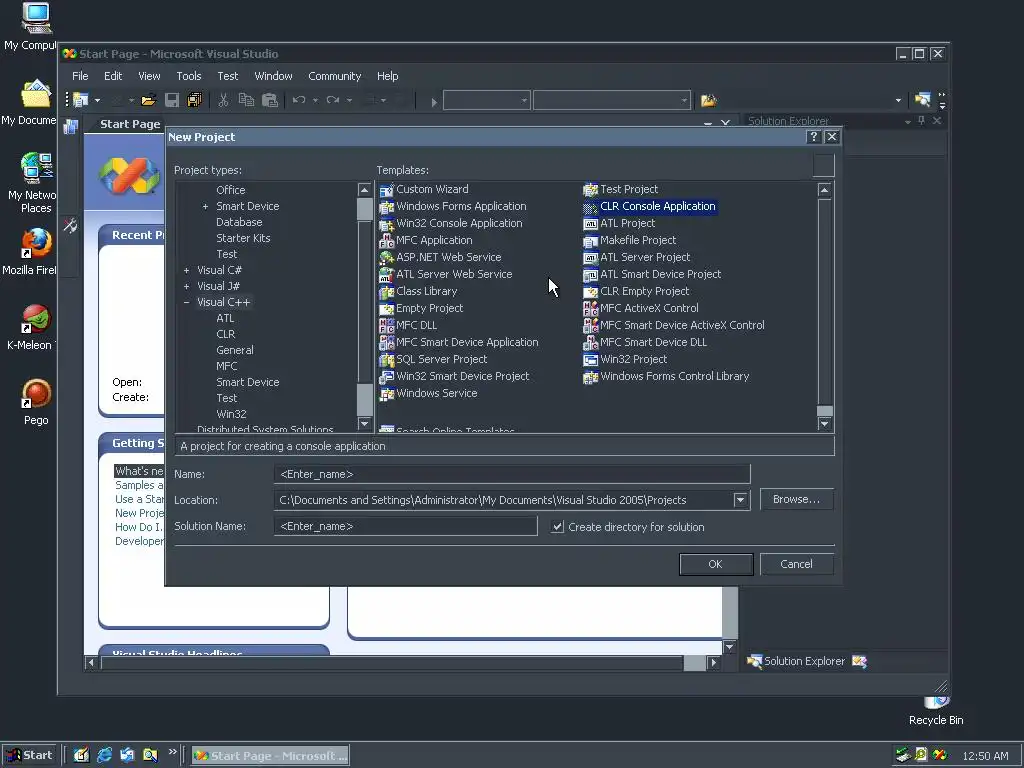Select the Makefile Project template
This screenshot has width=1024, height=768.
630,240
